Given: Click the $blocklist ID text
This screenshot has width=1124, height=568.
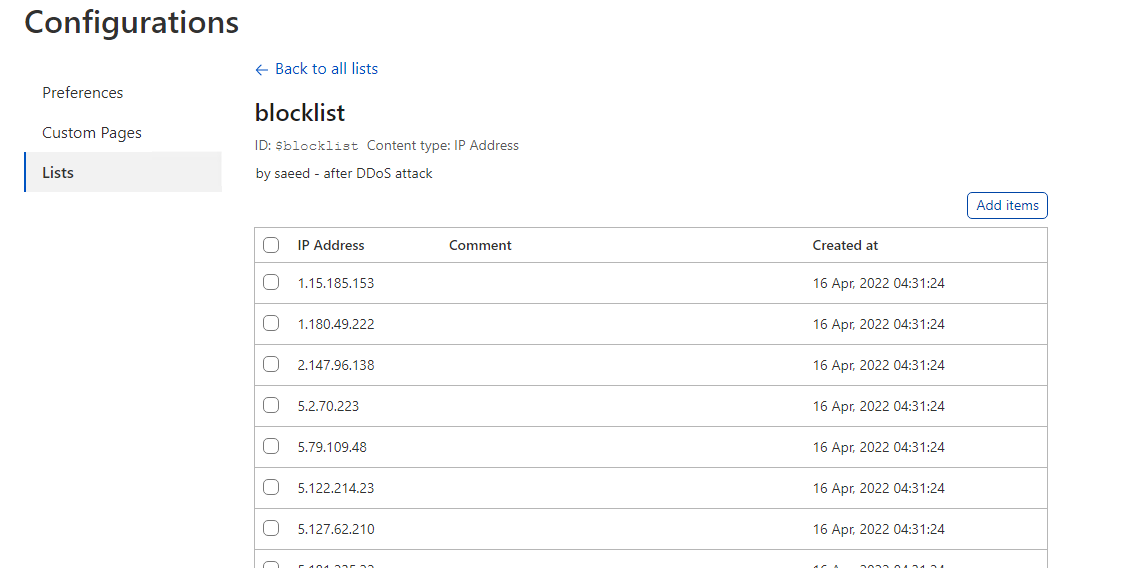Looking at the screenshot, I should coord(317,146).
